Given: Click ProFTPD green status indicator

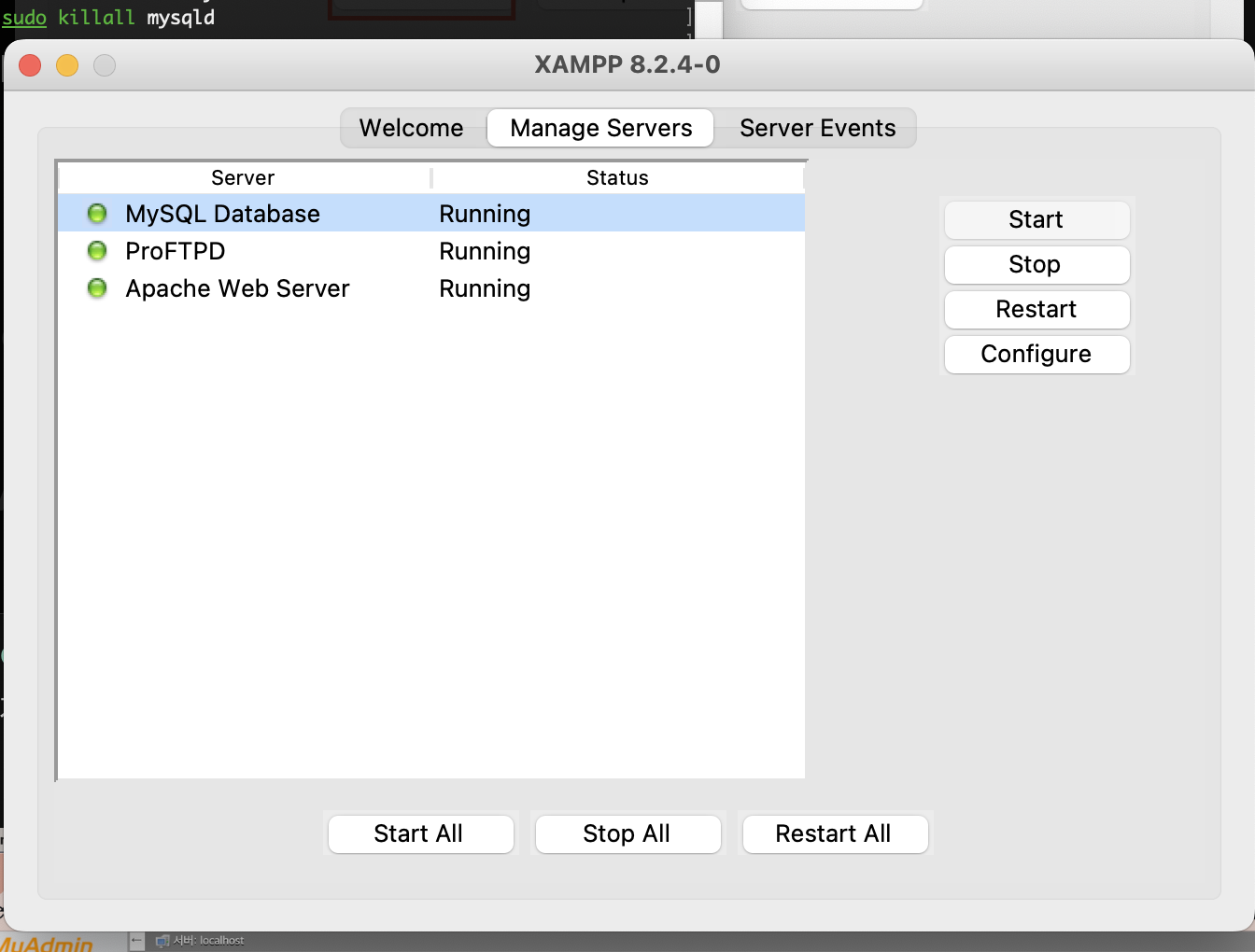Looking at the screenshot, I should click(97, 251).
